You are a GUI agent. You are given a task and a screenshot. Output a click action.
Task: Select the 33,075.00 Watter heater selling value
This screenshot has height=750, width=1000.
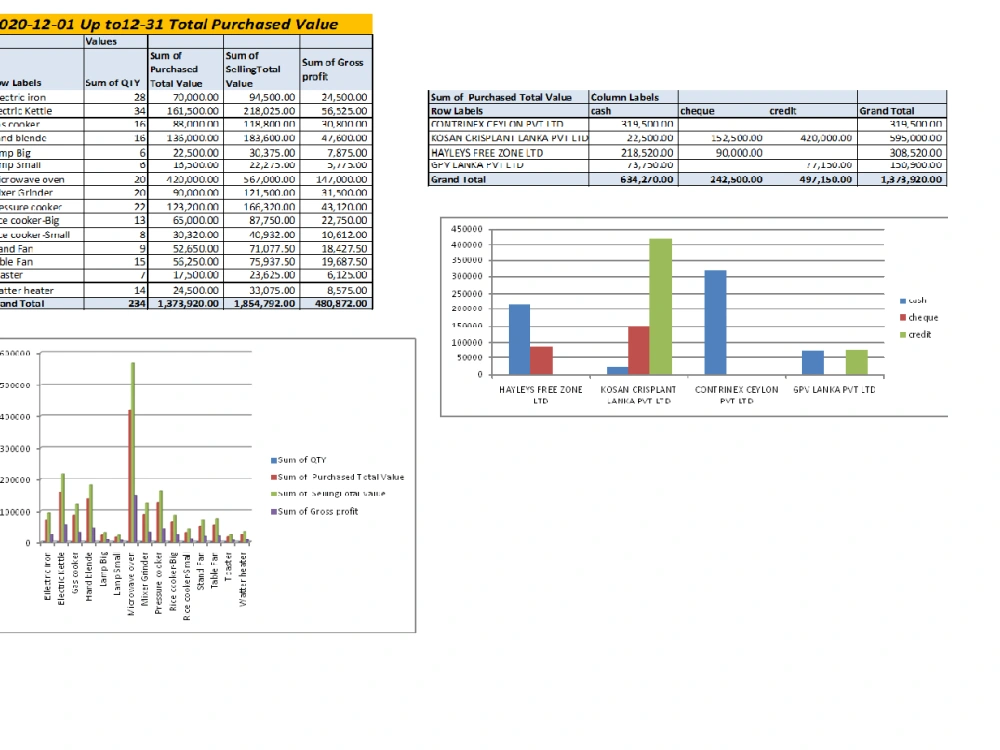261,290
